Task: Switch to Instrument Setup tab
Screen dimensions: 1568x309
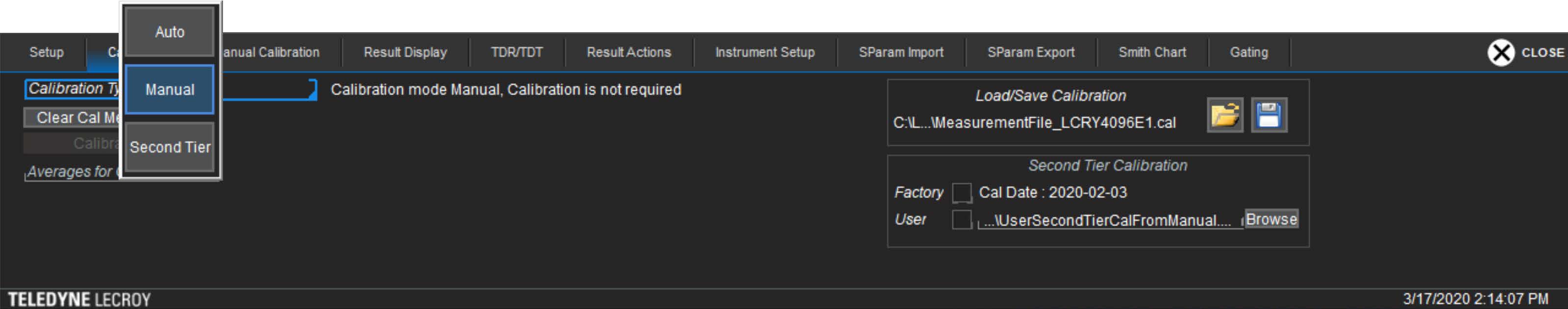Action: 765,53
